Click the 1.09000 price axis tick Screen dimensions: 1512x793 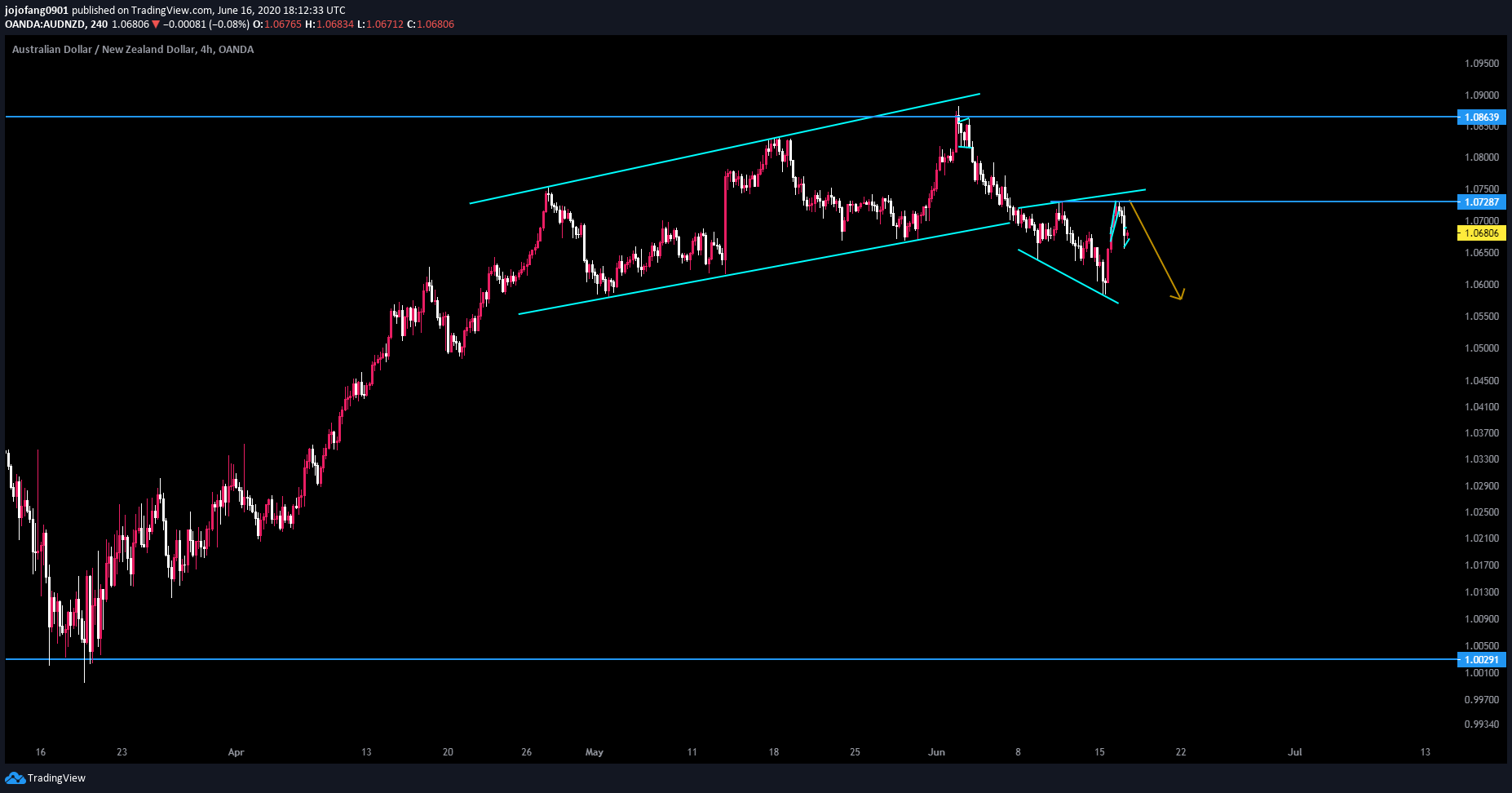point(1482,95)
